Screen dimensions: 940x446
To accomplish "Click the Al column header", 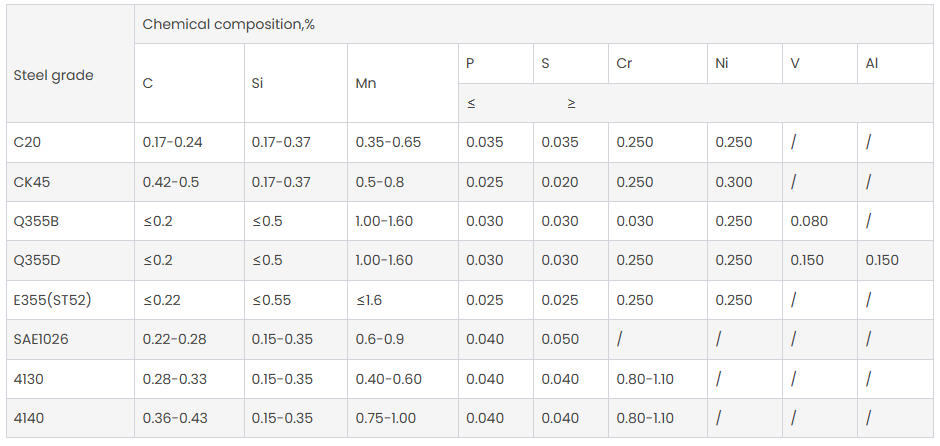I will (x=873, y=63).
